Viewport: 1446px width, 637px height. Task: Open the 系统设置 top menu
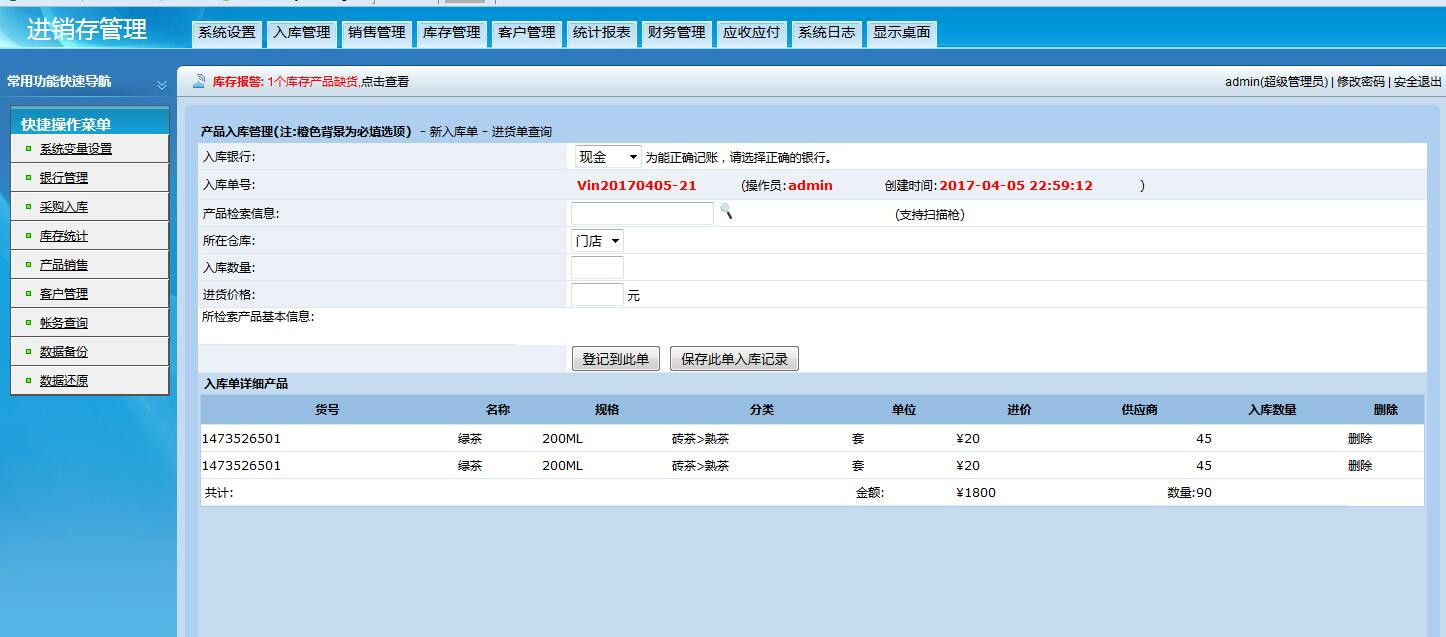pyautogui.click(x=226, y=33)
